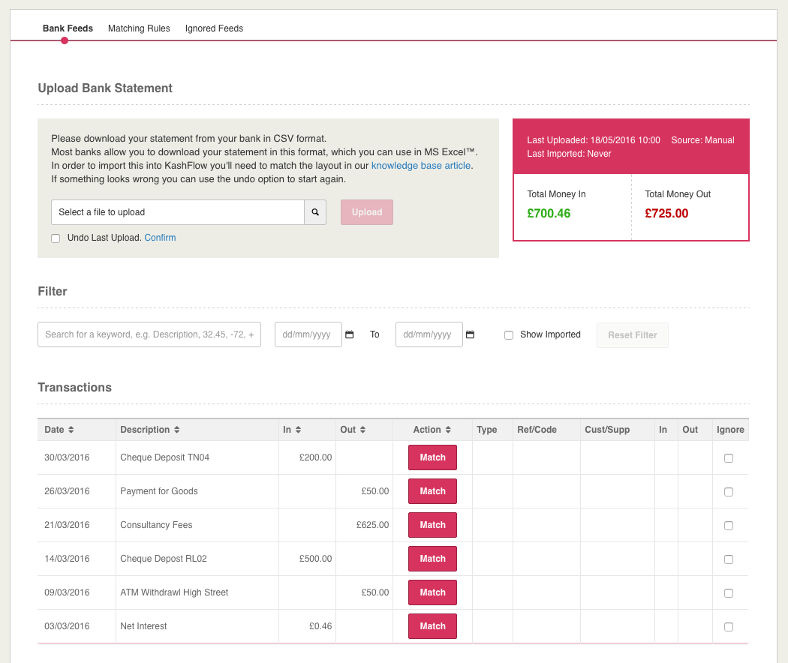
Task: Click the Confirm undo link
Action: coord(160,238)
